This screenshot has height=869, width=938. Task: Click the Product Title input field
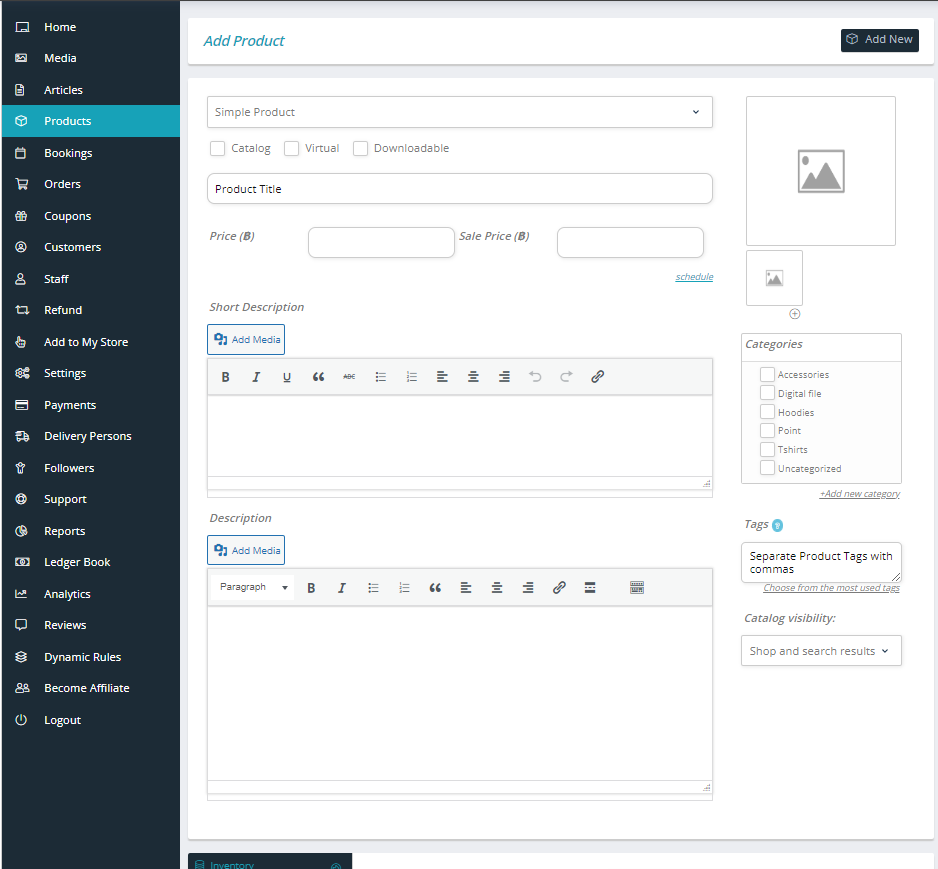(x=459, y=189)
